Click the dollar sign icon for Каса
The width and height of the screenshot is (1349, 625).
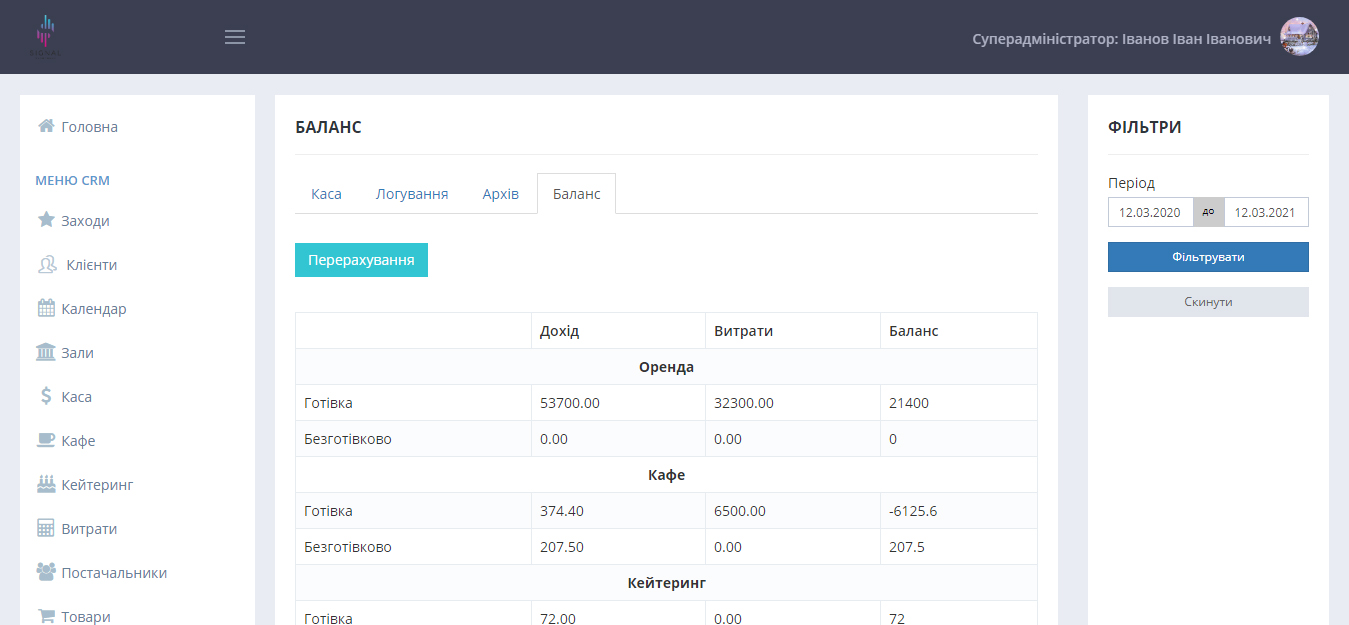point(46,396)
